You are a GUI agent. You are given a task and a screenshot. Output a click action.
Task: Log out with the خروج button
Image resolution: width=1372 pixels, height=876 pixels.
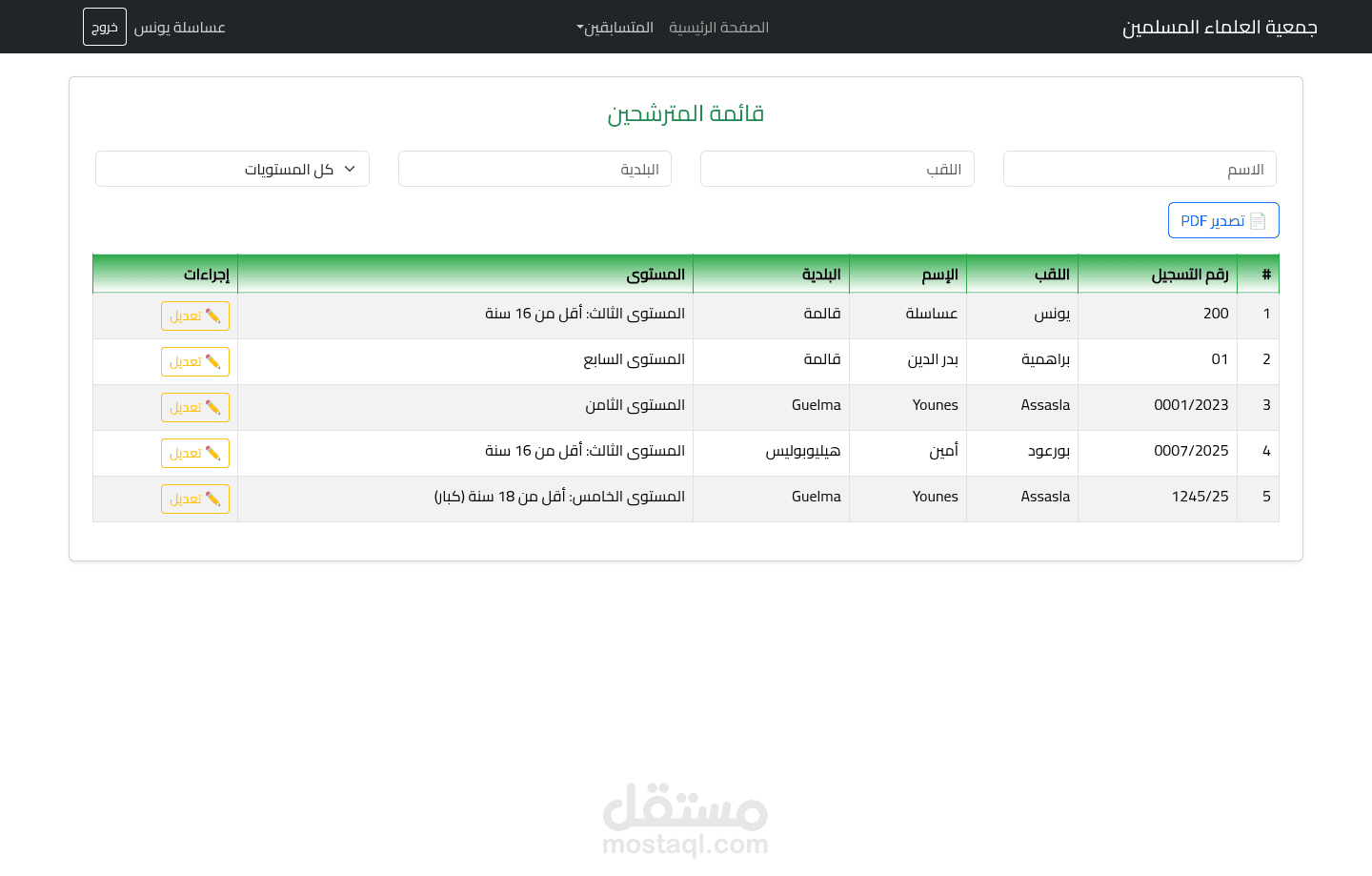[105, 27]
